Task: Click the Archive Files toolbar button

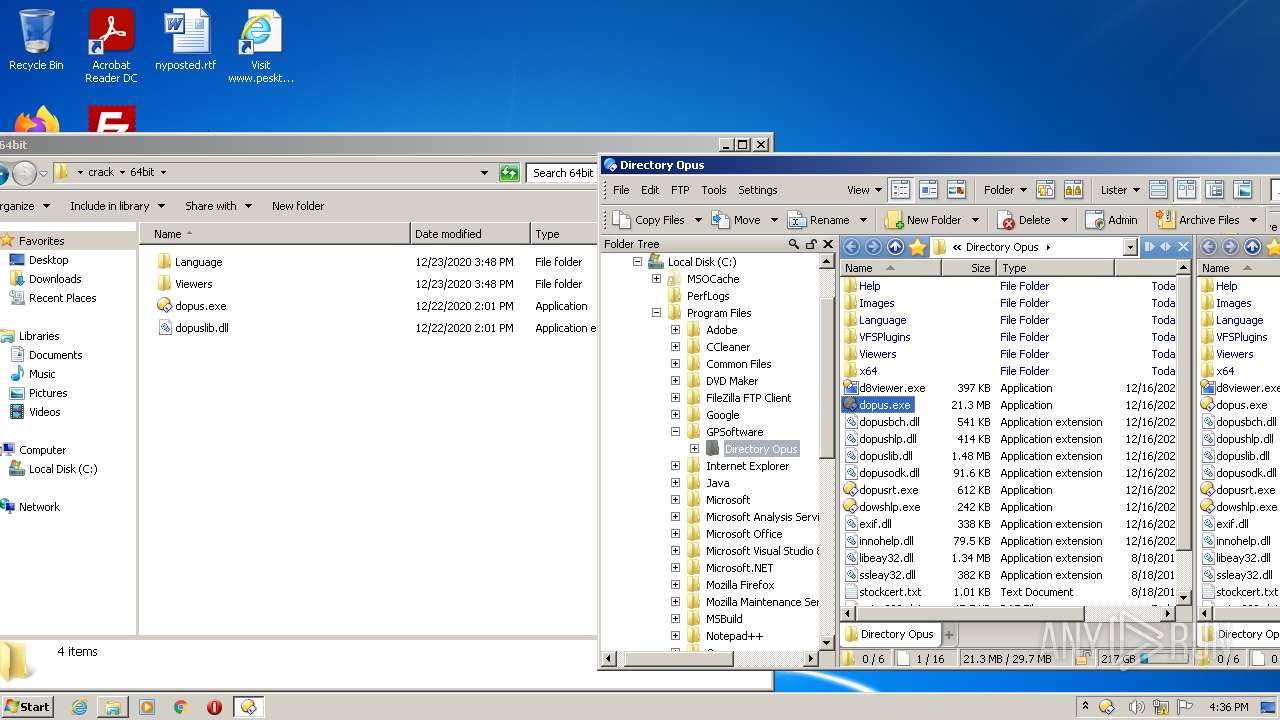Action: pos(1198,219)
